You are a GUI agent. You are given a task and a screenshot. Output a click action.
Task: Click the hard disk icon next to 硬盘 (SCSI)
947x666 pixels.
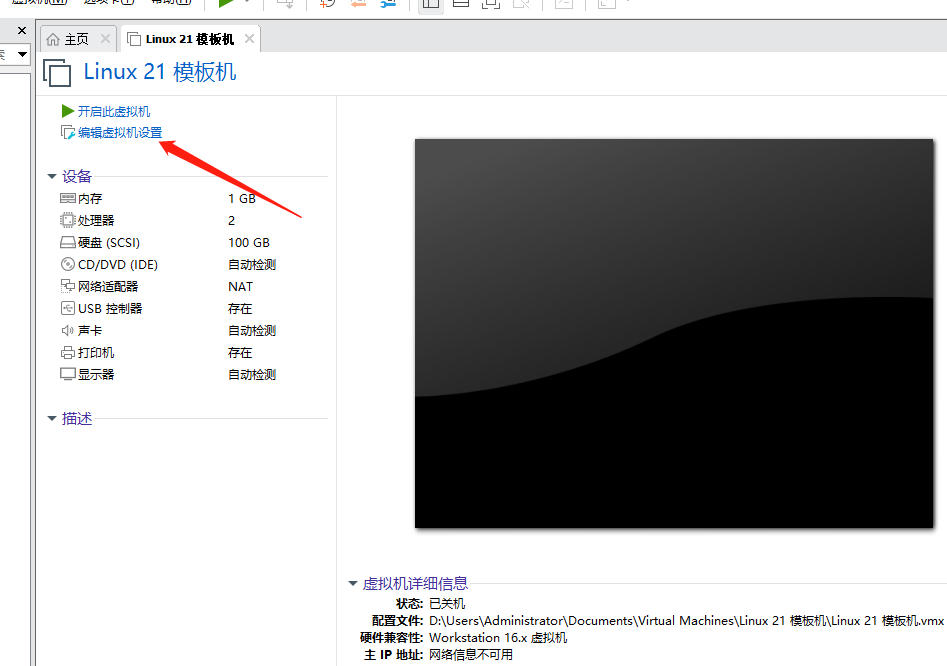tap(68, 242)
